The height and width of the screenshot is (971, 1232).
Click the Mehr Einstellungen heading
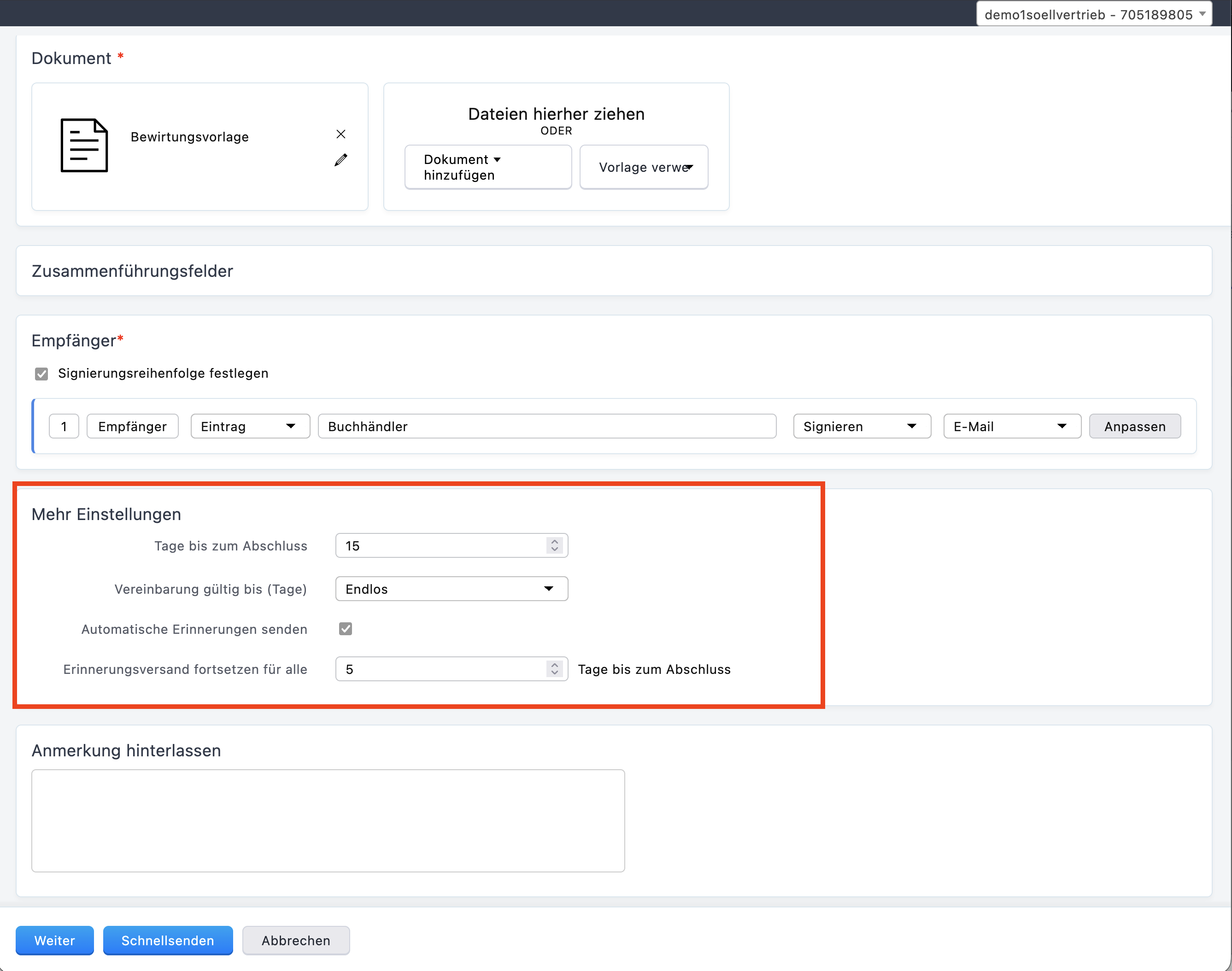(106, 515)
